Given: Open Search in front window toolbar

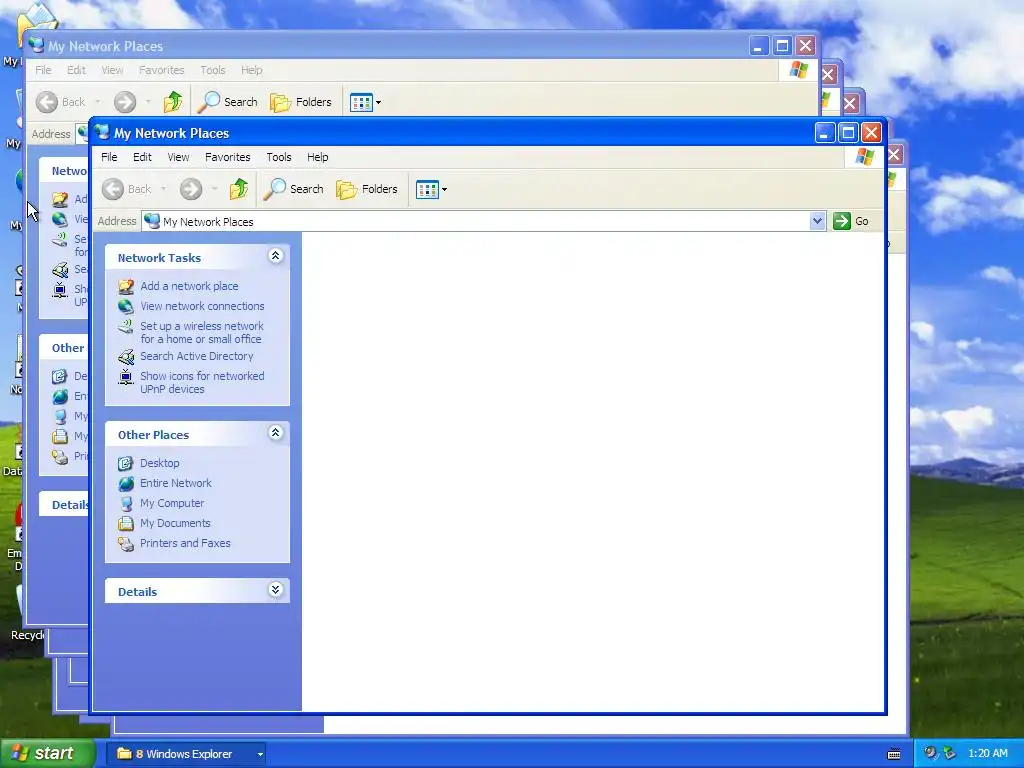Looking at the screenshot, I should click(x=293, y=189).
